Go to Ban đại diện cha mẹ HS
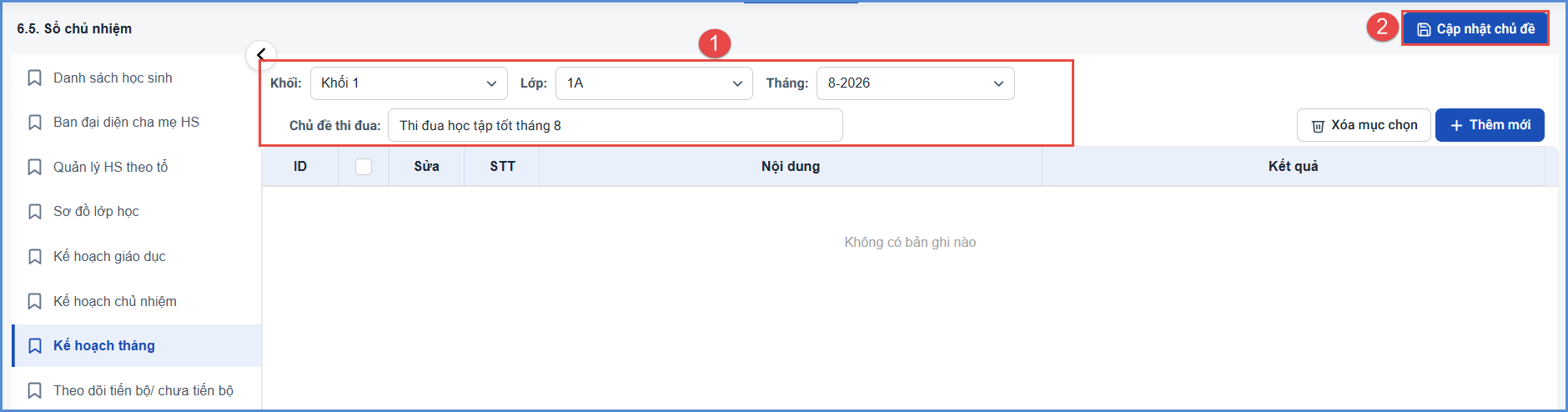Viewport: 1568px width, 412px height. pyautogui.click(x=137, y=123)
